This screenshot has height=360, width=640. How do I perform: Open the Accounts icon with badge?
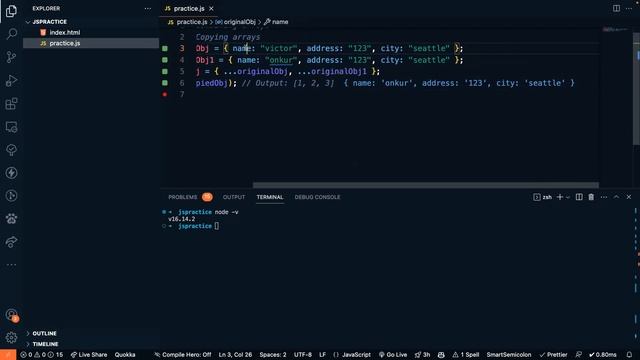click(11, 315)
